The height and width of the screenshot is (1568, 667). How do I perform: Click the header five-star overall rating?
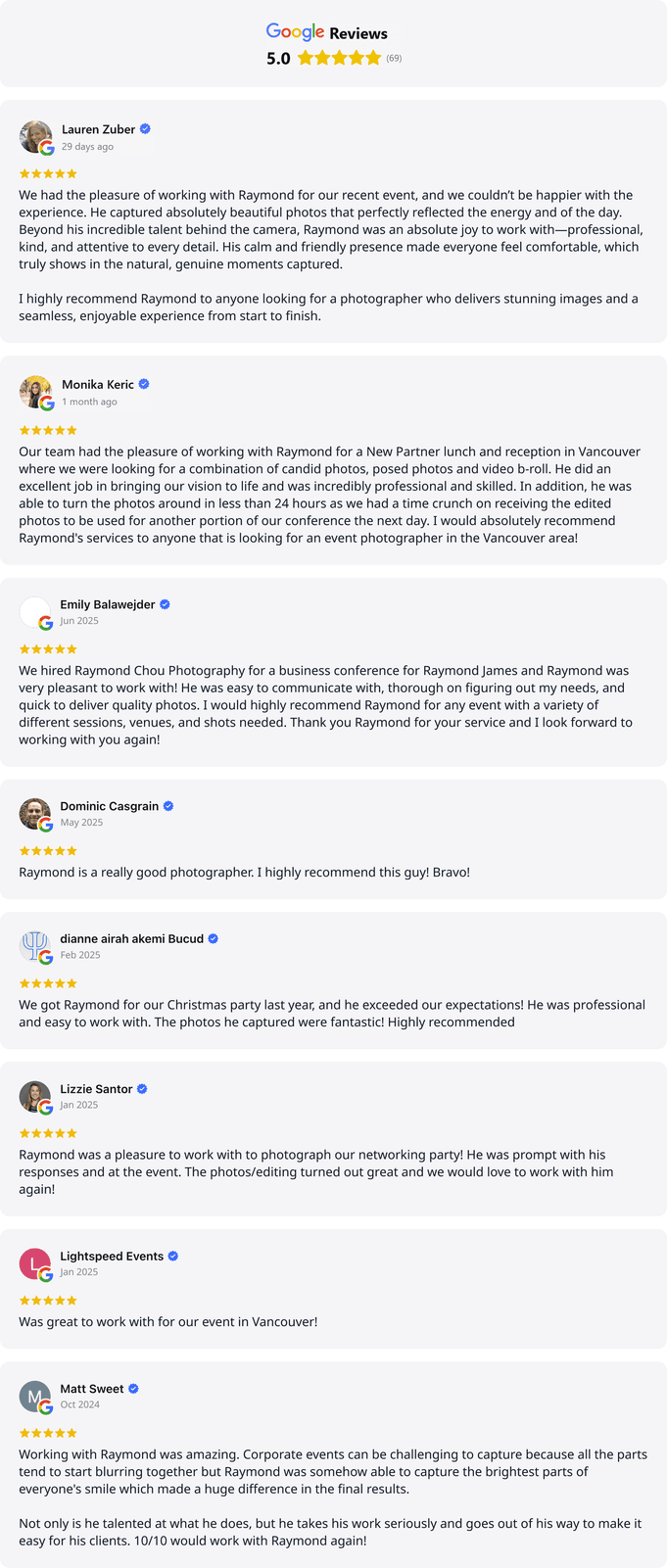pos(339,59)
